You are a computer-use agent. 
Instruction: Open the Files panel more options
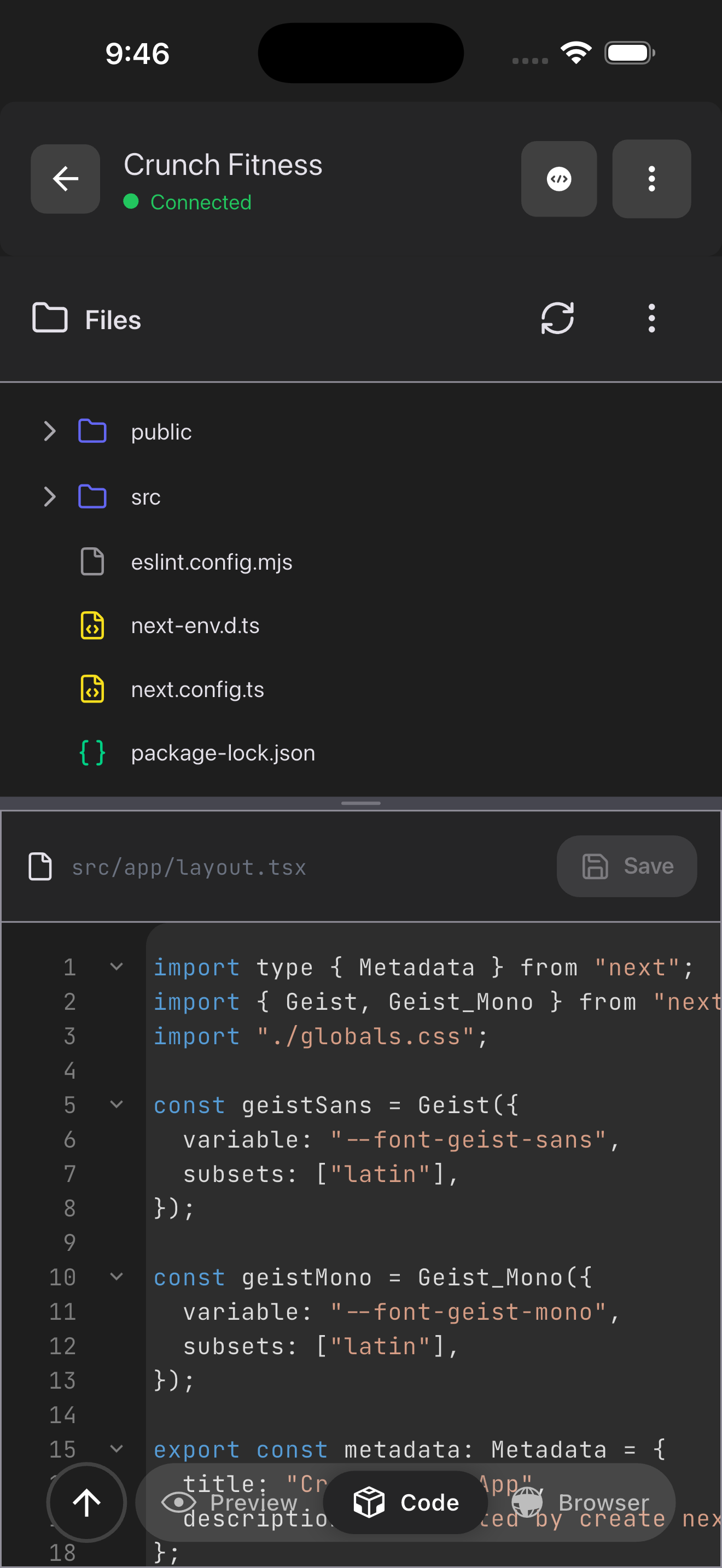point(651,318)
